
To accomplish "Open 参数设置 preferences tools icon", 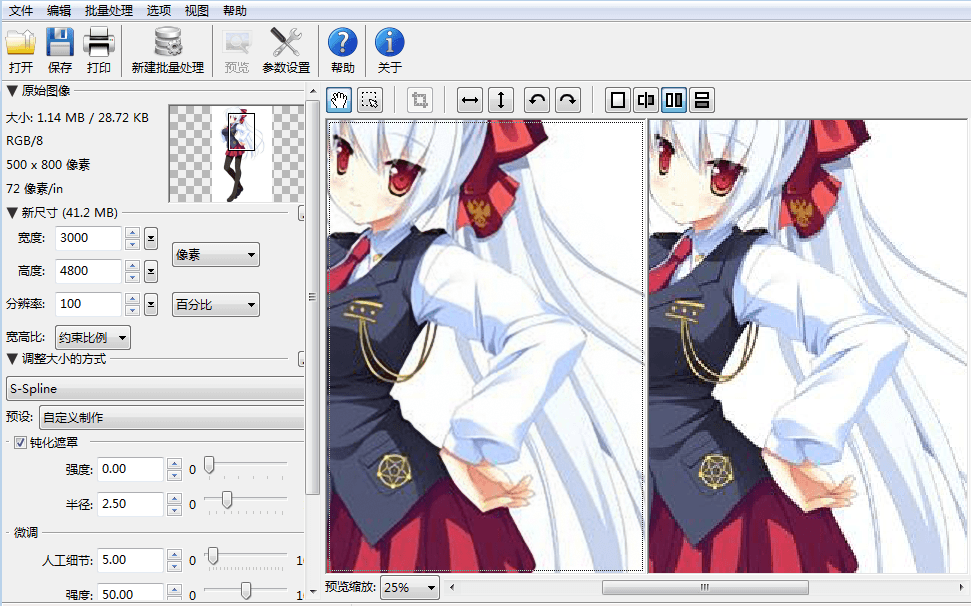I will pyautogui.click(x=285, y=50).
